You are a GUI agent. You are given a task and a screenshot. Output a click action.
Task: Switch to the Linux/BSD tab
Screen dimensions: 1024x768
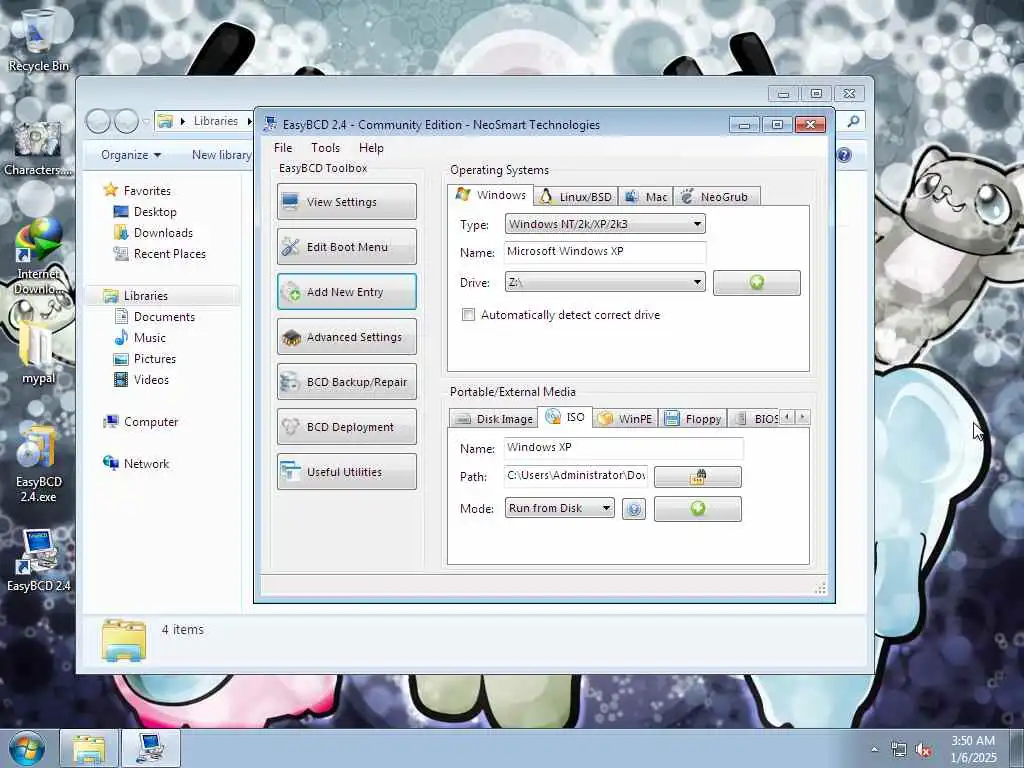(576, 197)
